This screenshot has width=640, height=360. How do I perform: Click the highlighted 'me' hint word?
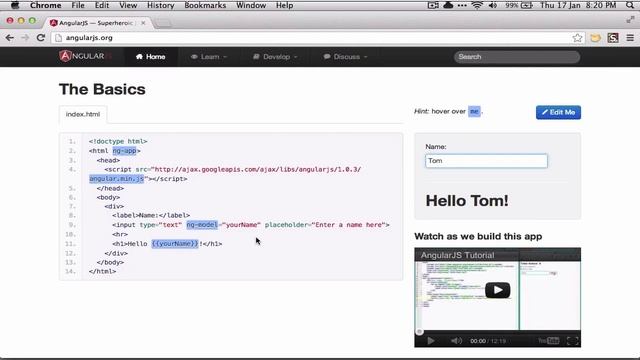tap(474, 111)
